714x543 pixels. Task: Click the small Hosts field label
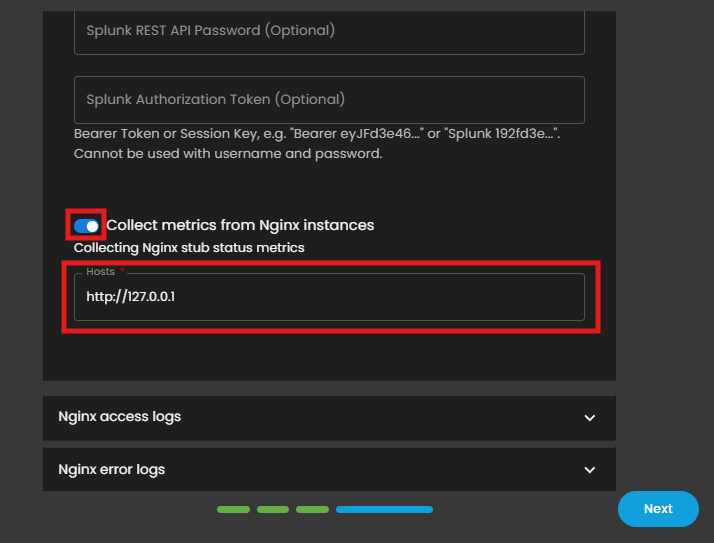coord(101,271)
